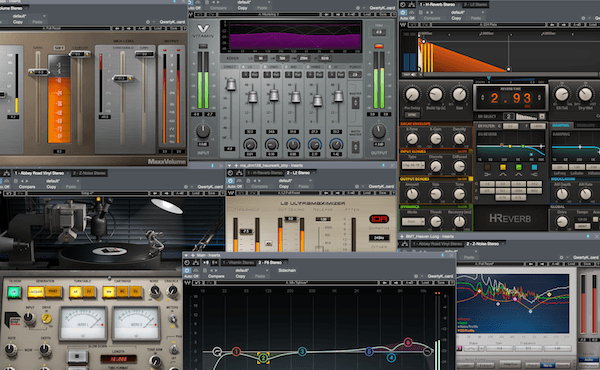This screenshot has height=370, width=600.
Task: Select F6 EQ band node 2
Action: (263, 358)
